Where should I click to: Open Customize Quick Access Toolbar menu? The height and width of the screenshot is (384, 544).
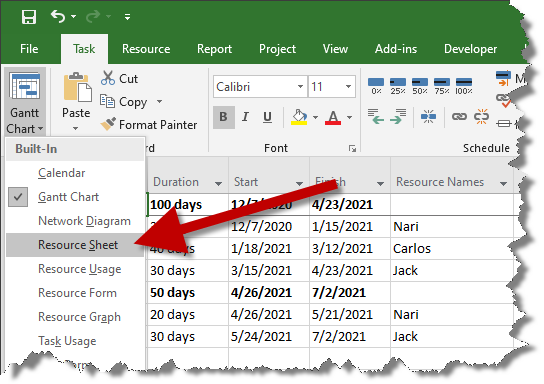click(x=128, y=17)
